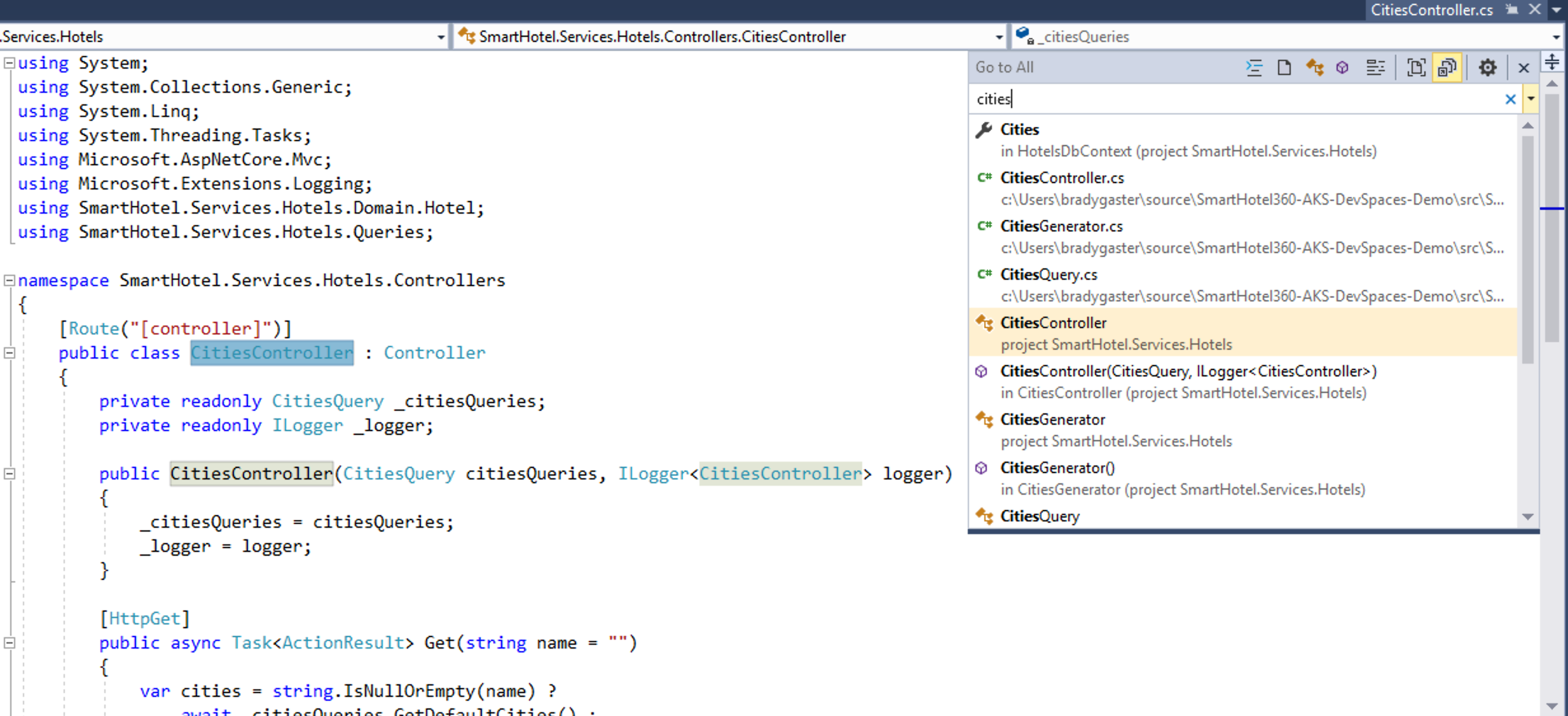
Task: Click on CitiesController in search results
Action: tap(1054, 322)
